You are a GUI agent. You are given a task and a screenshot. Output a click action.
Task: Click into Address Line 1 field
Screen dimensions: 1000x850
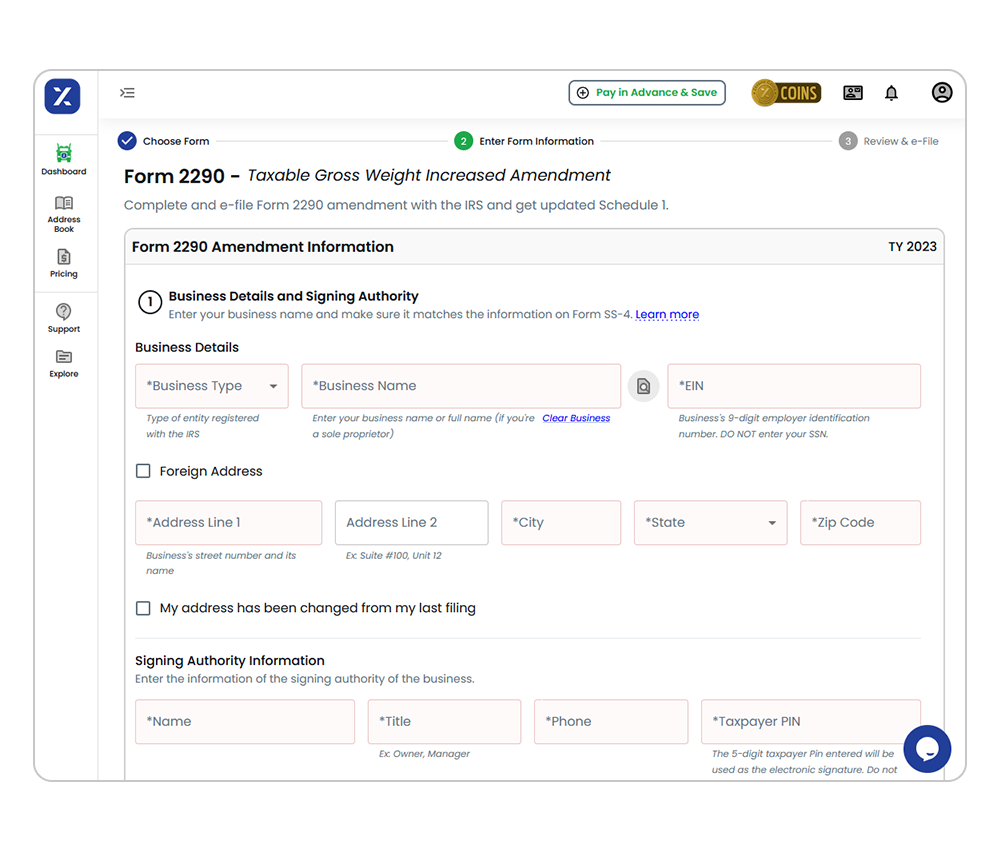tap(228, 523)
